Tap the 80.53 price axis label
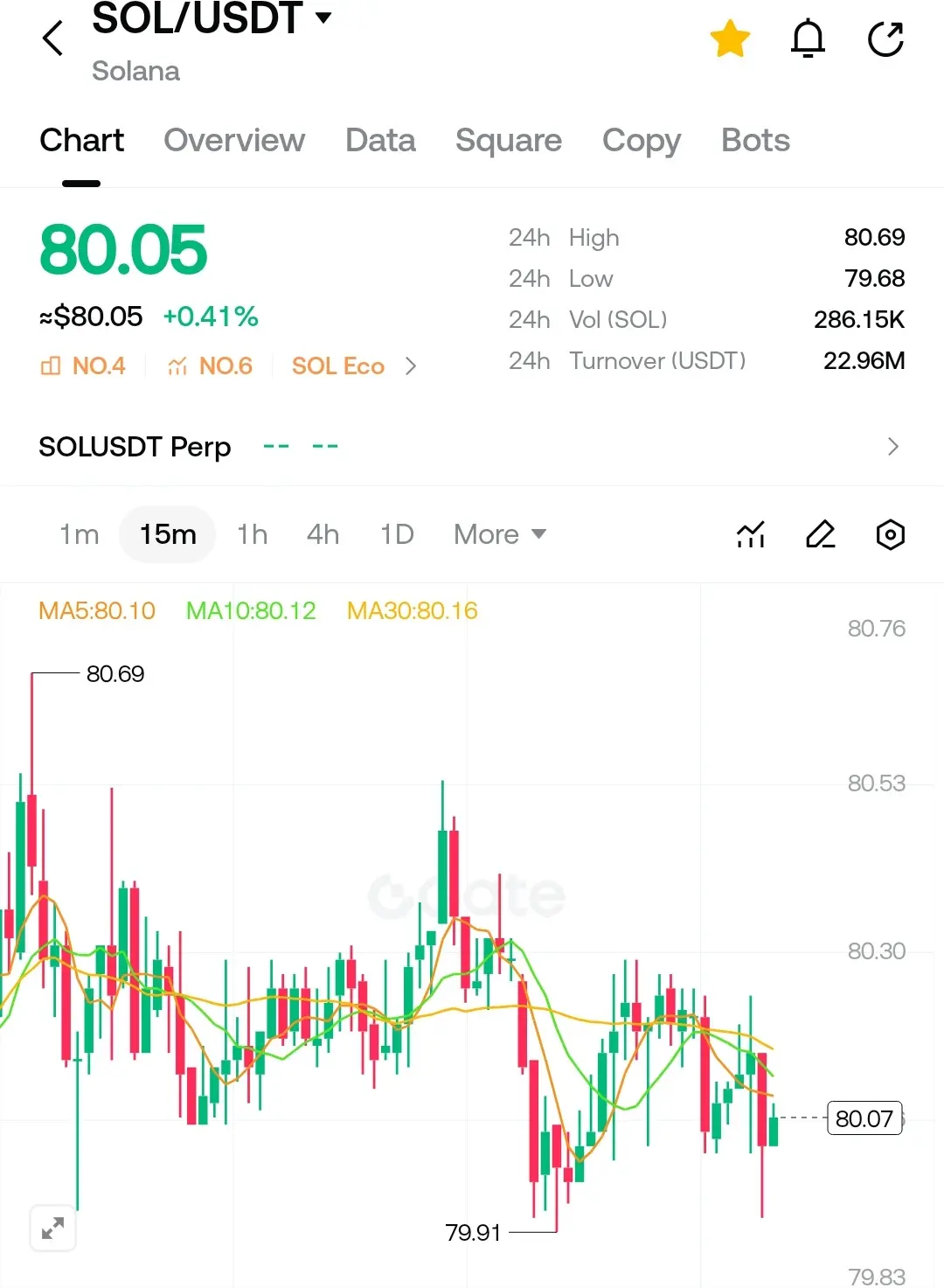 877,783
